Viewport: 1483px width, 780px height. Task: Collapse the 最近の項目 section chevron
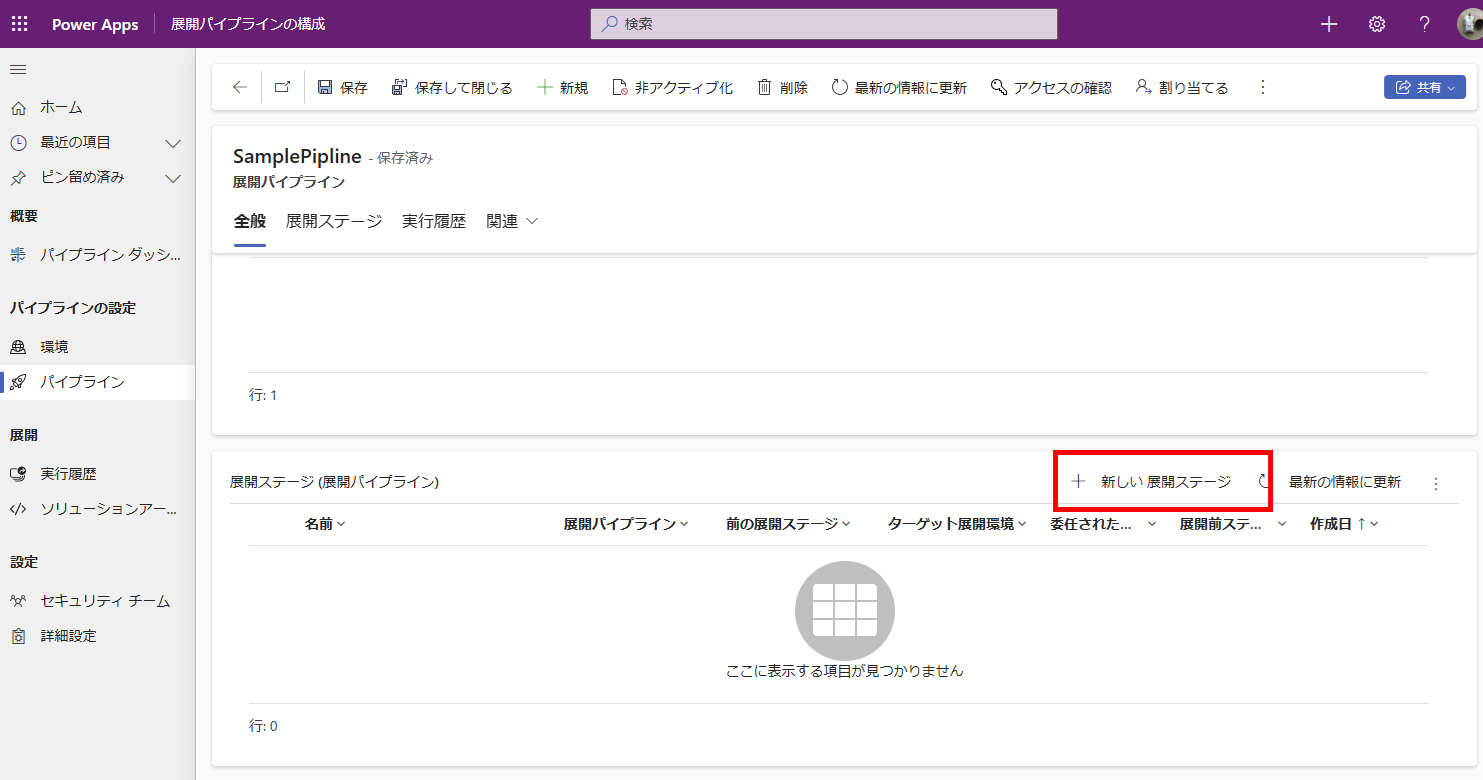[173, 142]
